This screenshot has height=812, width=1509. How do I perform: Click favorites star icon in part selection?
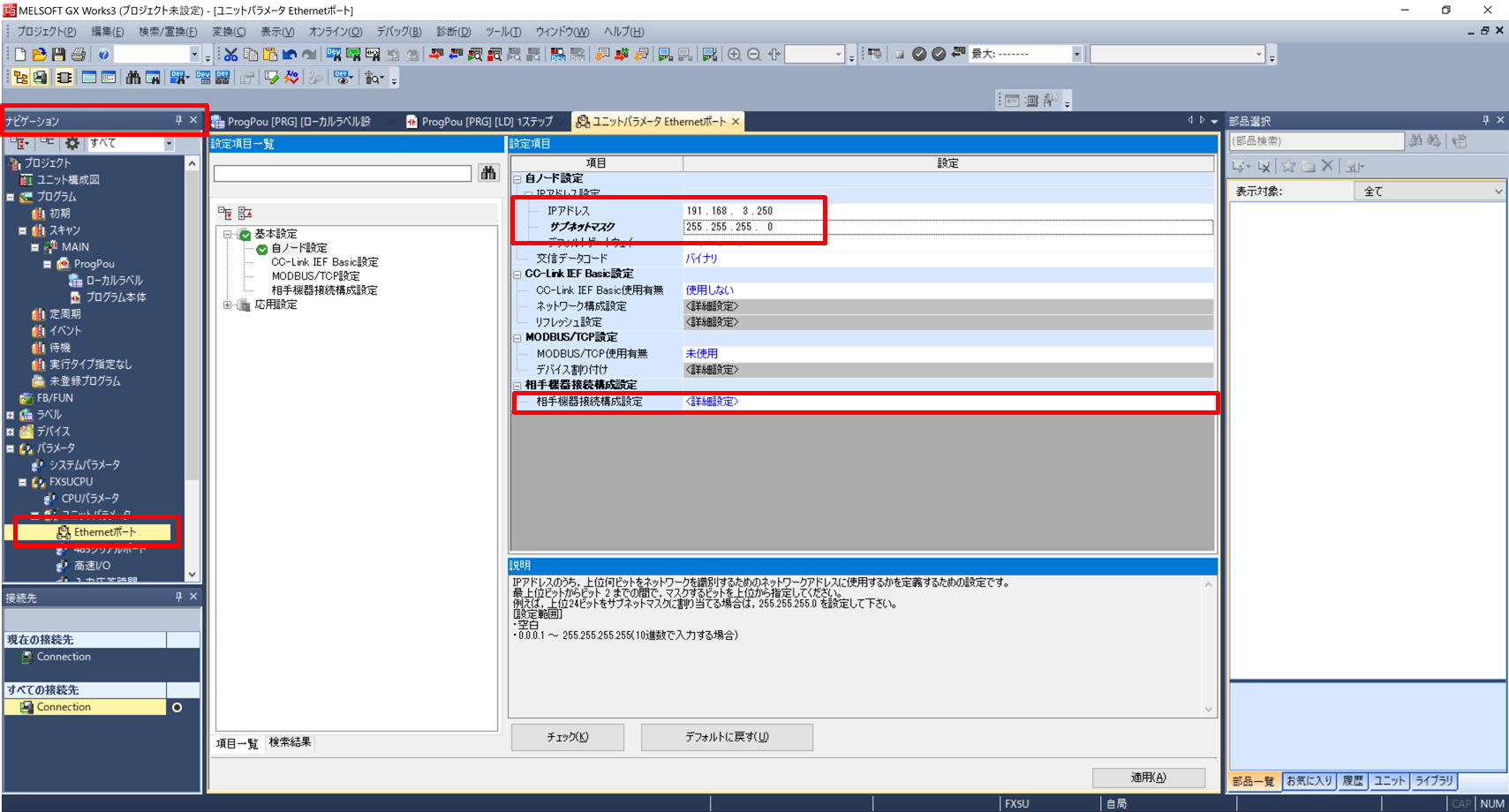pos(1288,166)
